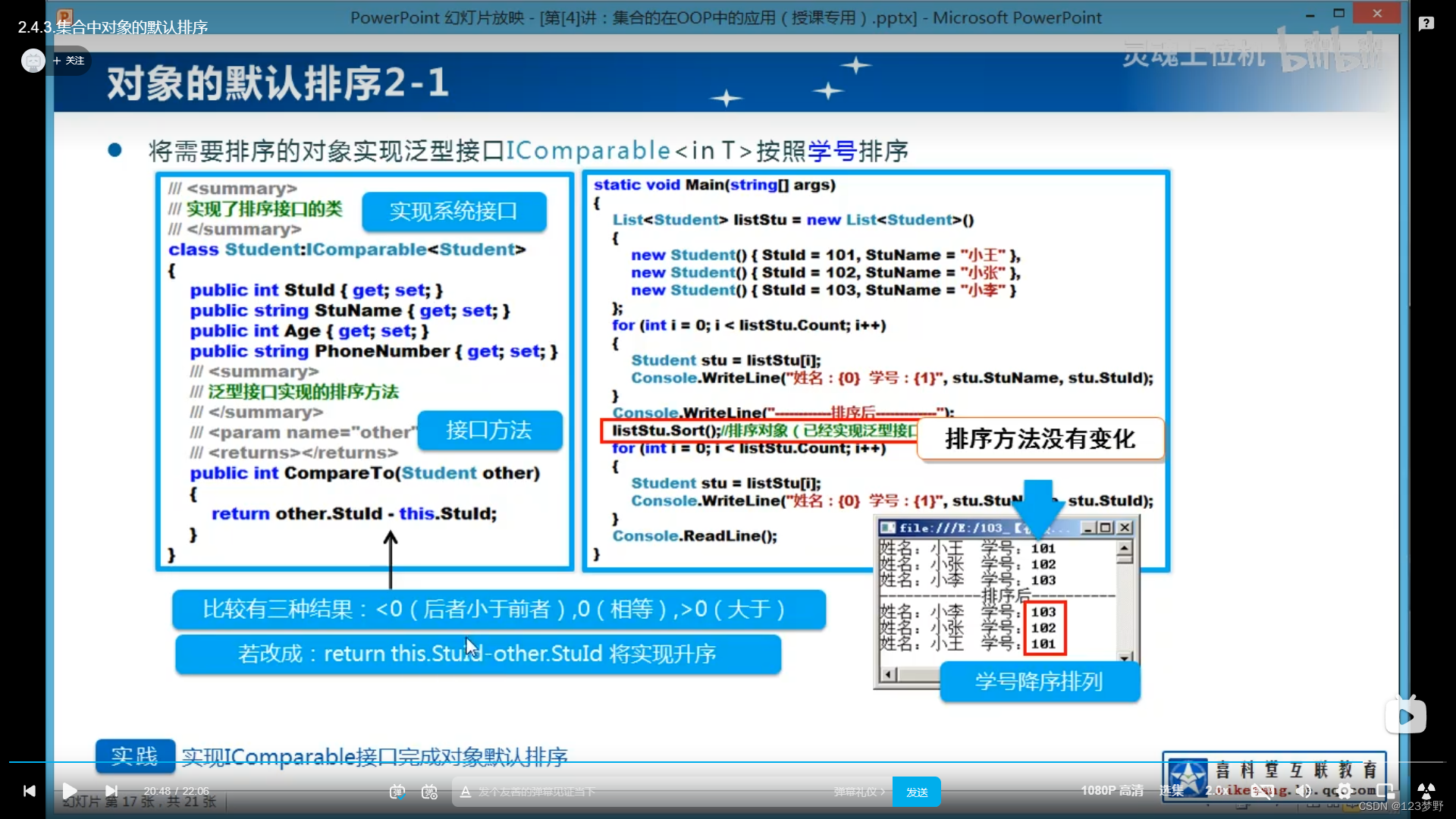The image size is (1456, 819).
Task: Enable picture-in-picture mode icon
Action: pos(1385,791)
